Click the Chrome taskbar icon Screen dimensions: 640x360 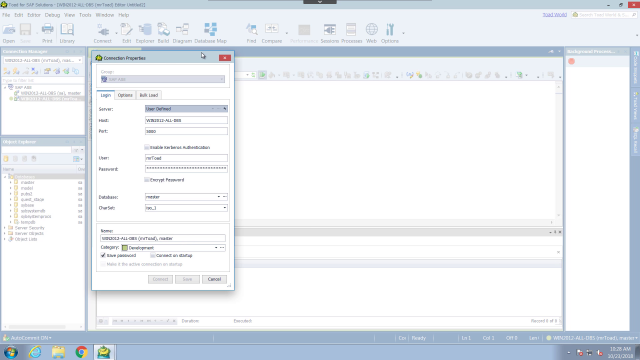tap(82, 352)
